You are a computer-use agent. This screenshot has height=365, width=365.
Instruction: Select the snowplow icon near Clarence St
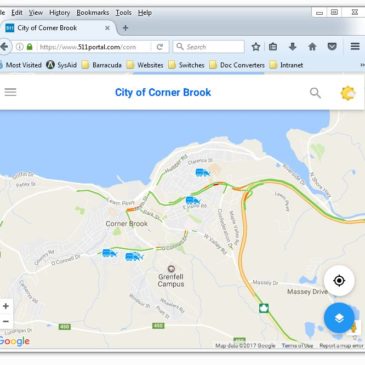[x=202, y=172]
